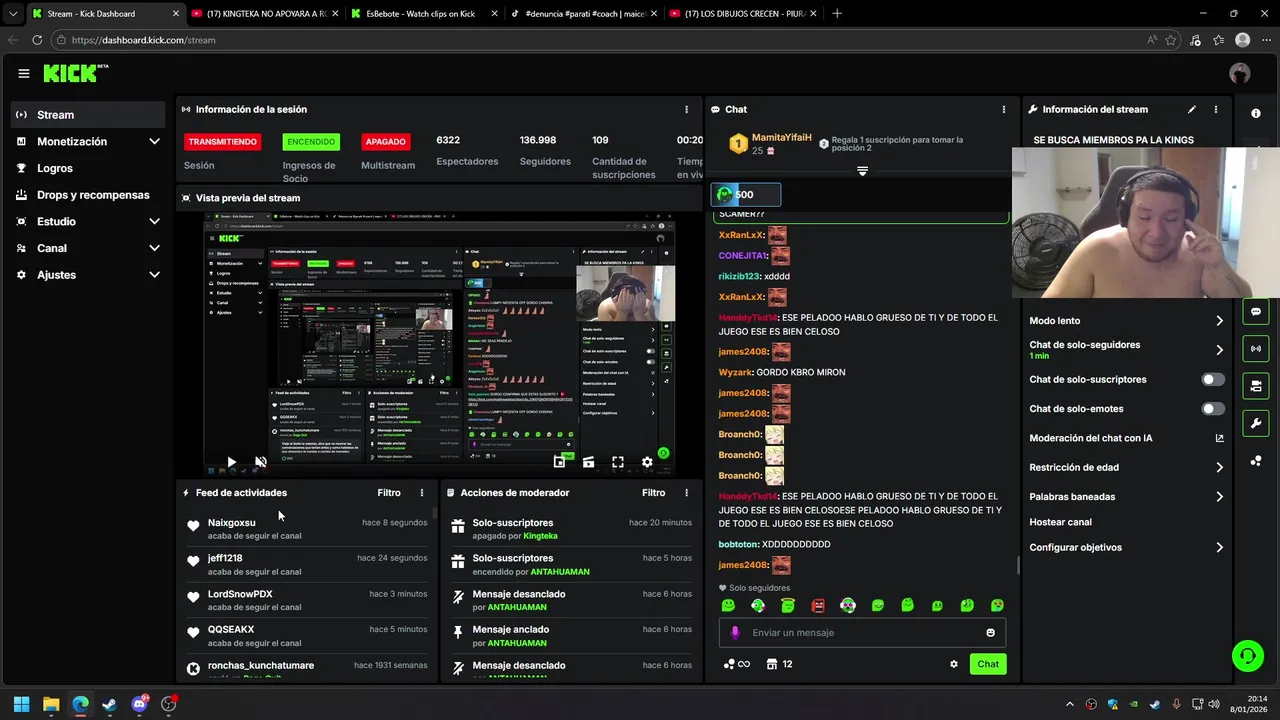
Task: Click the wrench tools icon in the right sidebar
Action: tap(1256, 423)
